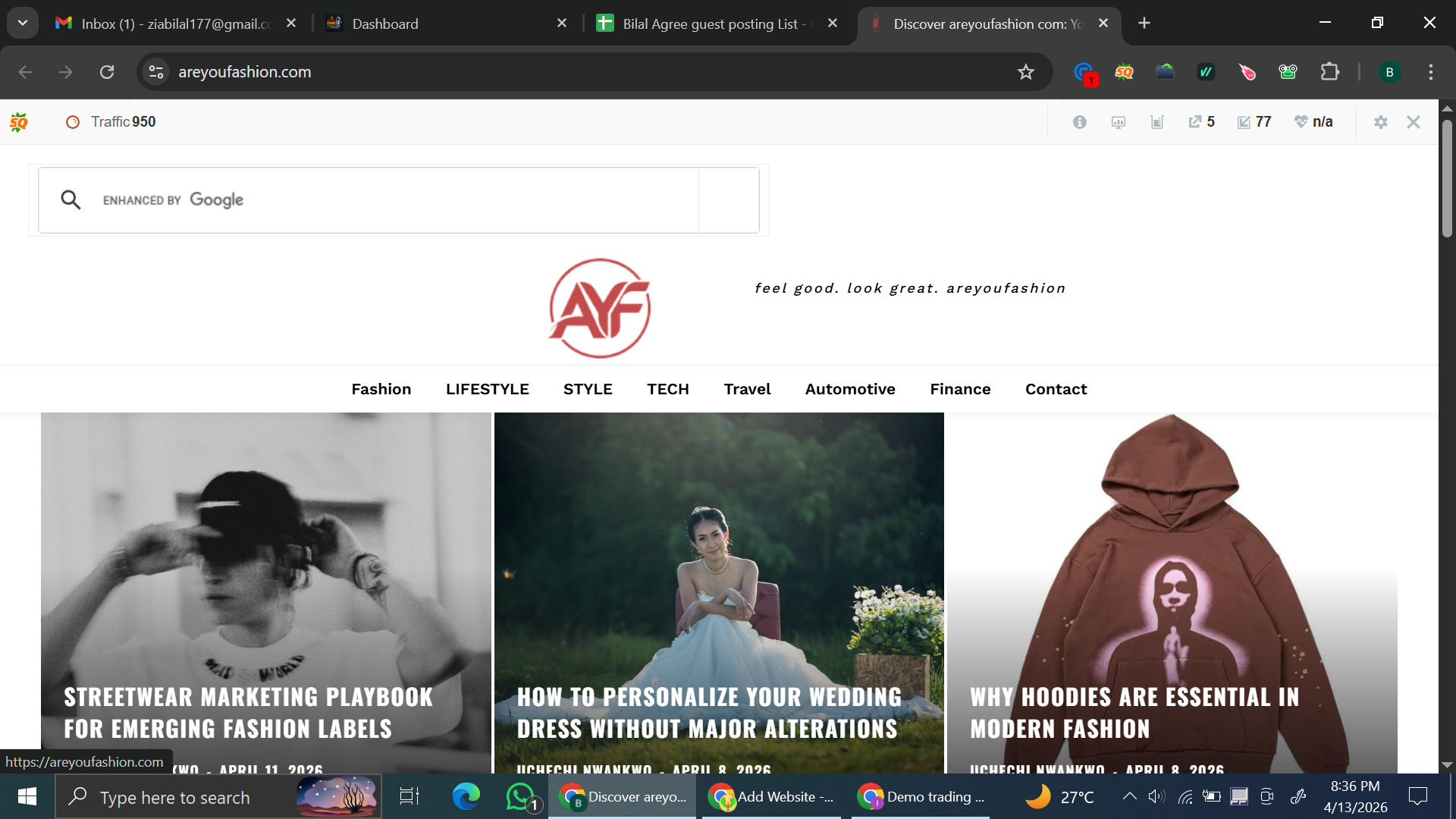Open TECH menu item
Viewport: 1456px width, 819px height.
668,389
